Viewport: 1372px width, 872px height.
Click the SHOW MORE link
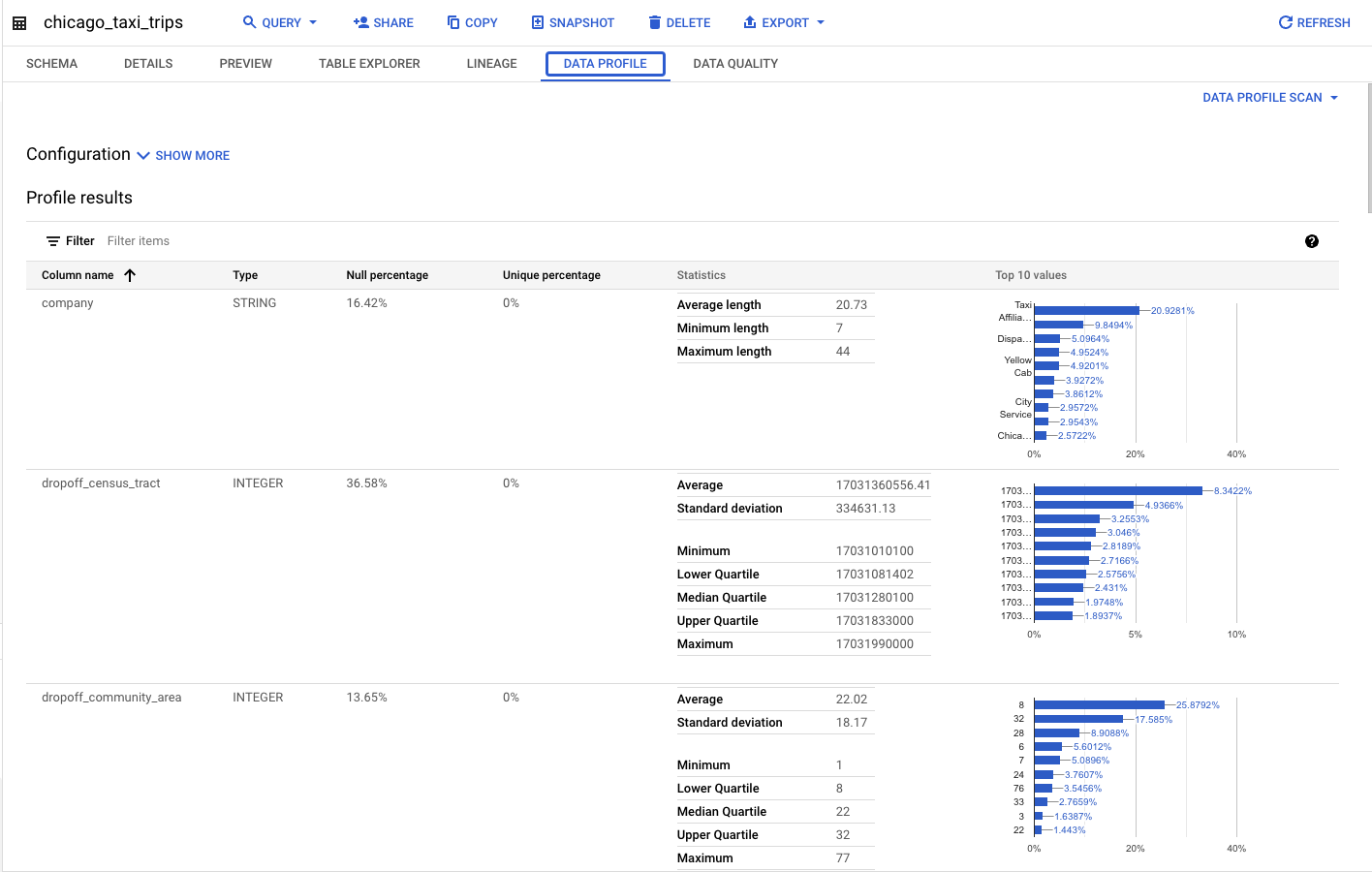pyautogui.click(x=192, y=155)
